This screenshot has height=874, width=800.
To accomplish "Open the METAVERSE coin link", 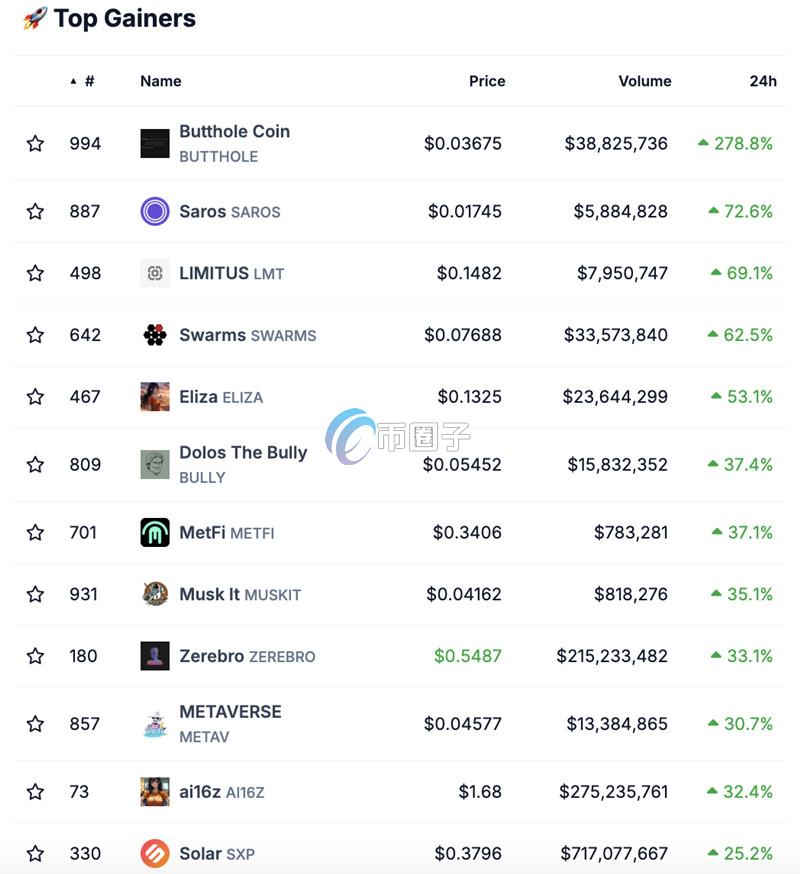I will click(230, 712).
